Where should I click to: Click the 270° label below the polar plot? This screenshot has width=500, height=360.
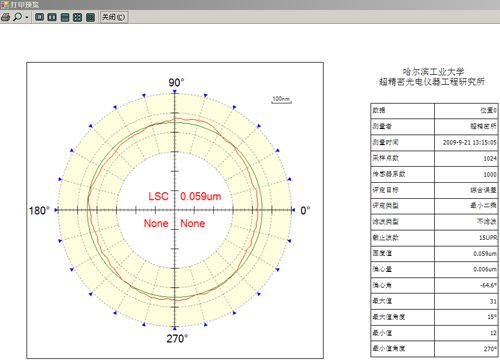[x=177, y=339]
